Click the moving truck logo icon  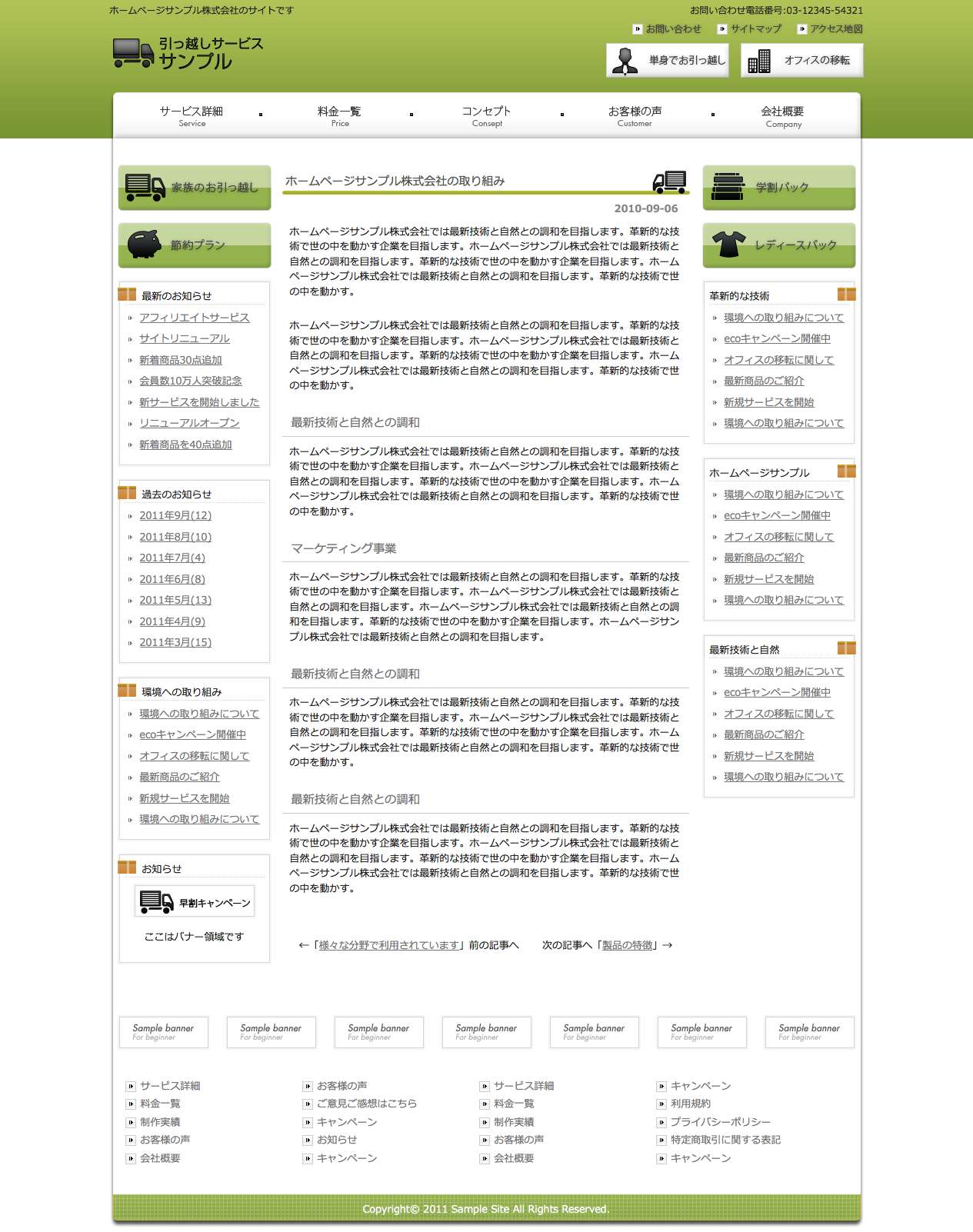coord(133,53)
